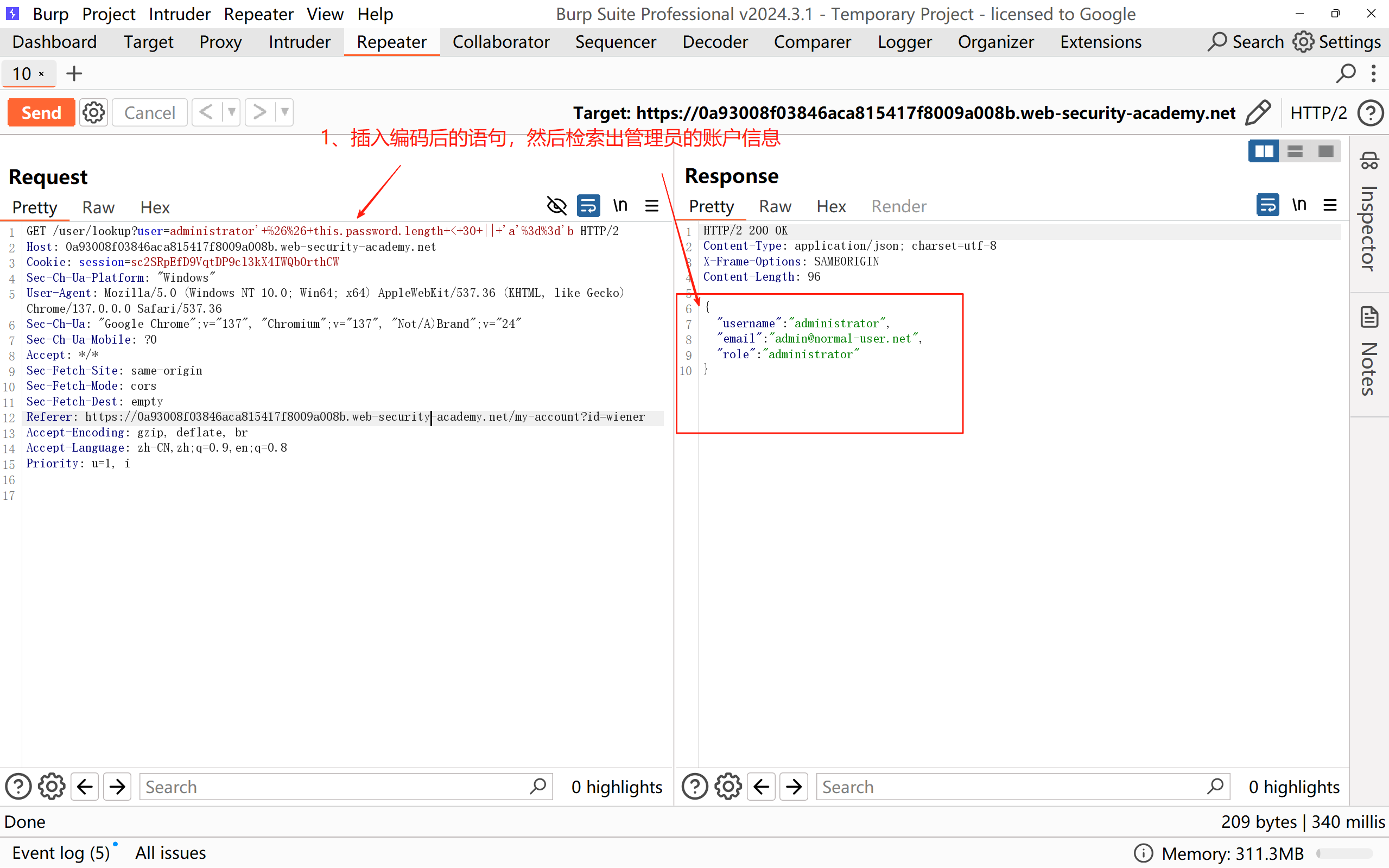Screen dimensions: 1389x868
Task: Switch to the Intruder main tab
Action: [299, 42]
